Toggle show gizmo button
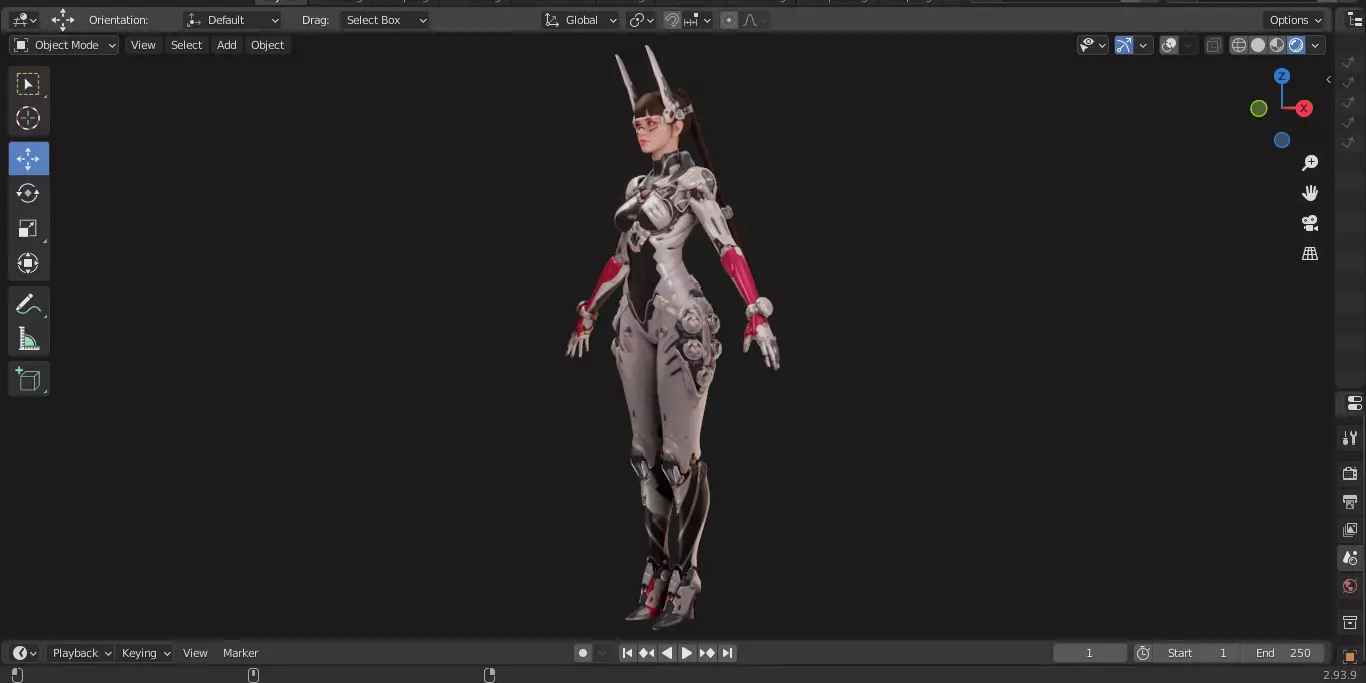The image size is (1366, 683). coord(1124,45)
